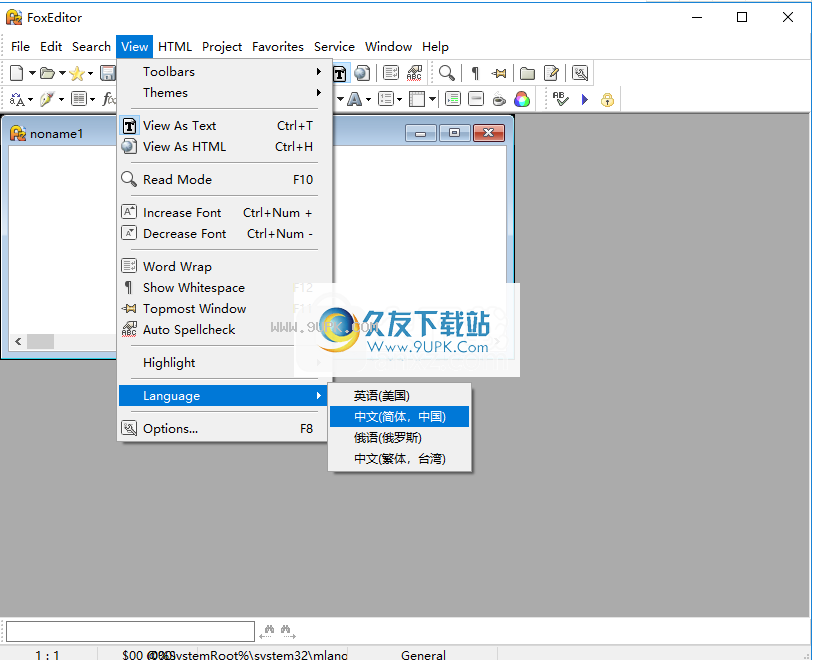Click the fountain pen toolbar icon
The width and height of the screenshot is (814, 660).
[x=47, y=99]
